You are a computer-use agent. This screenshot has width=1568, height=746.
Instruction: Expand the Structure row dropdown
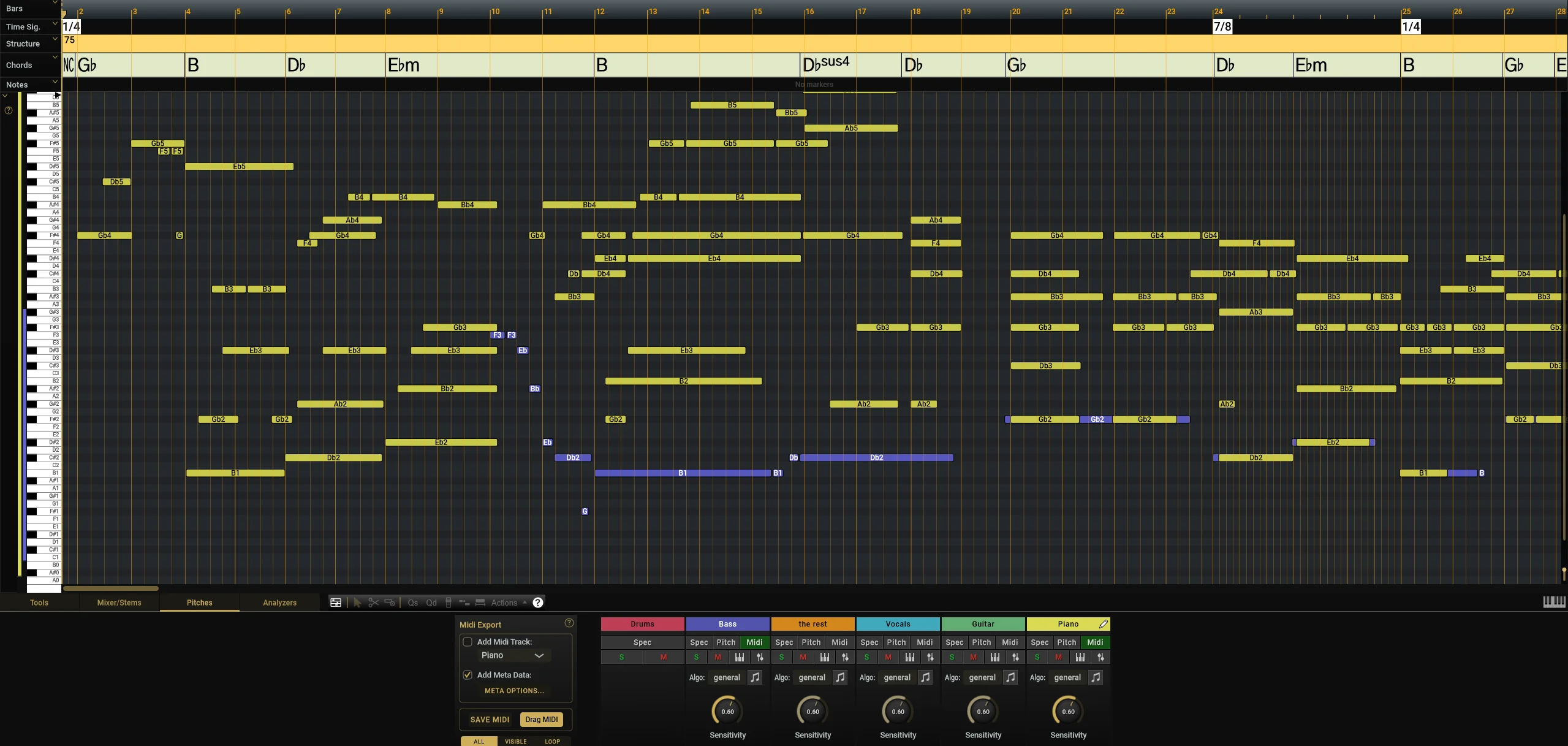click(x=55, y=39)
